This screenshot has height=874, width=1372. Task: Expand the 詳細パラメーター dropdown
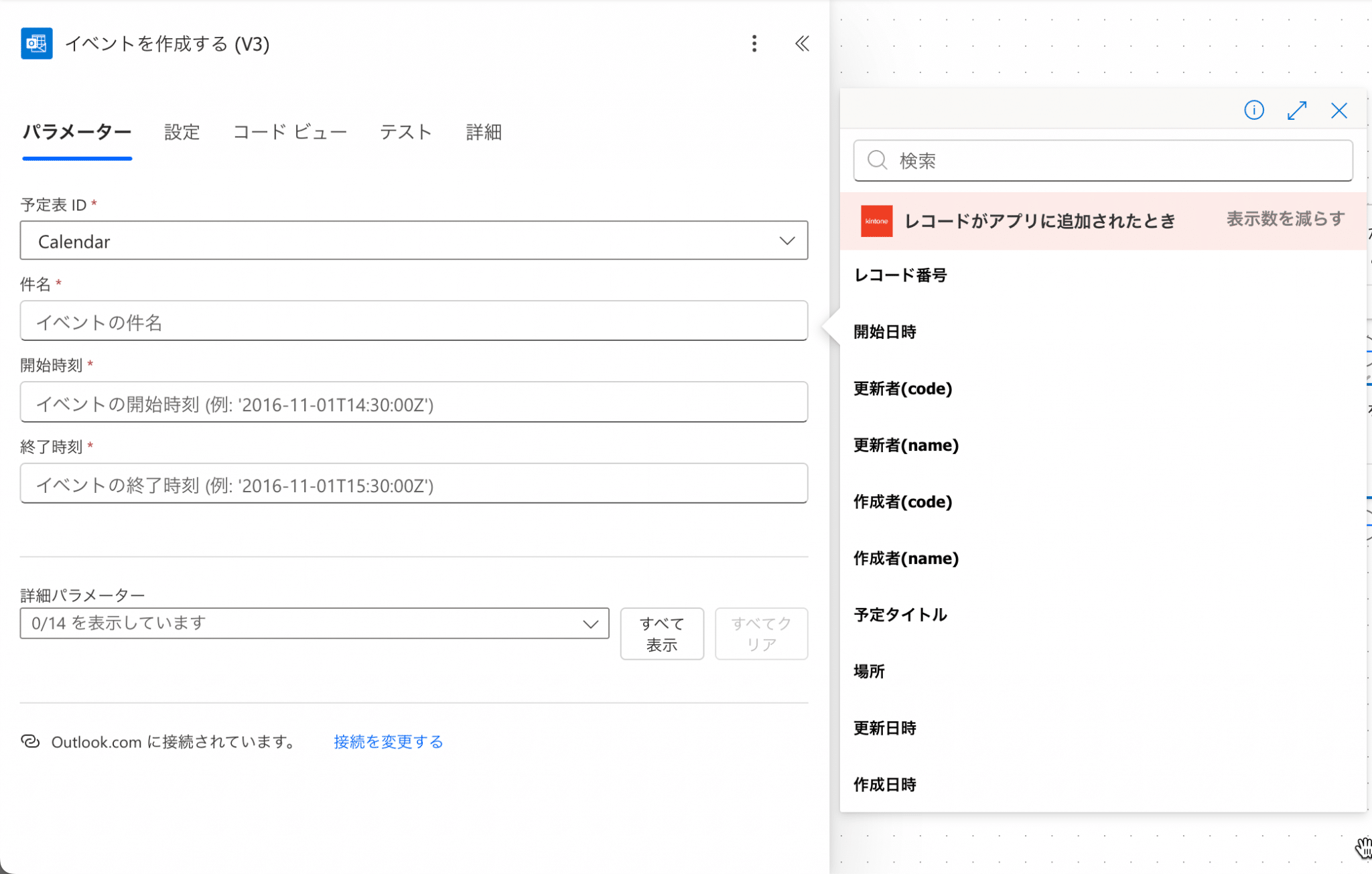314,624
